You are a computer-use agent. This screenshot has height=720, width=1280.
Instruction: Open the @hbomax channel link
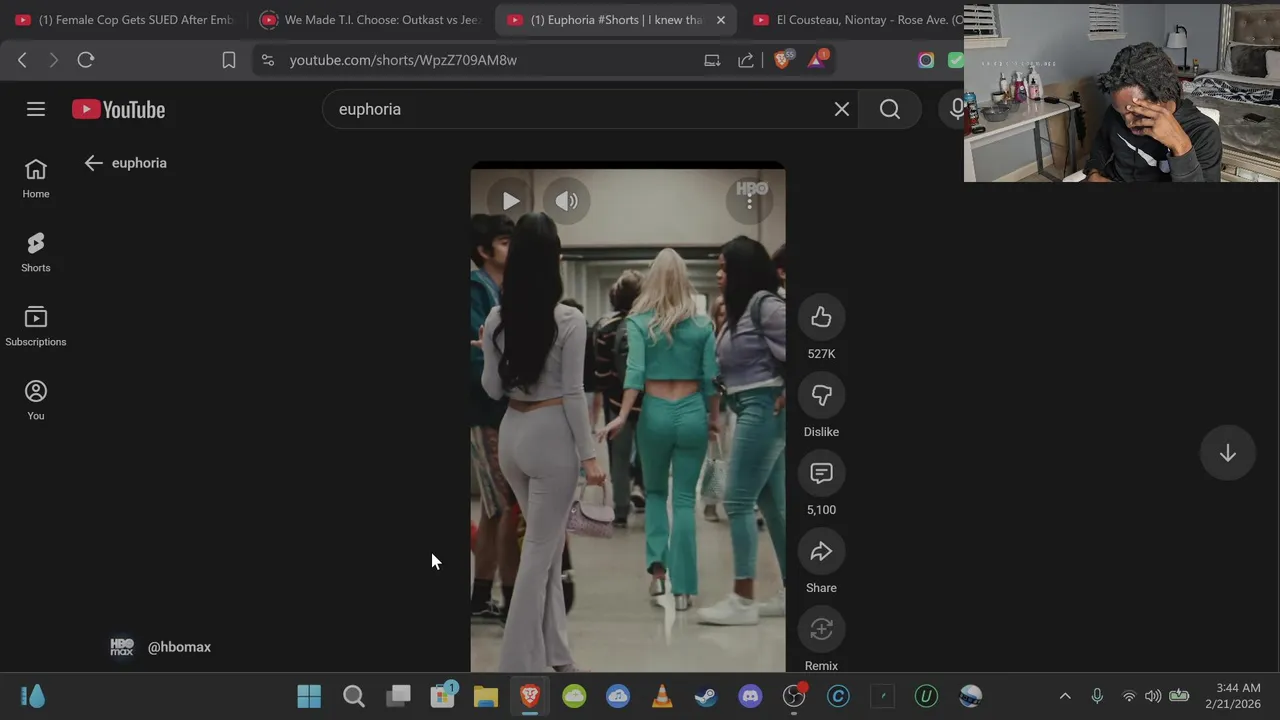[x=179, y=647]
